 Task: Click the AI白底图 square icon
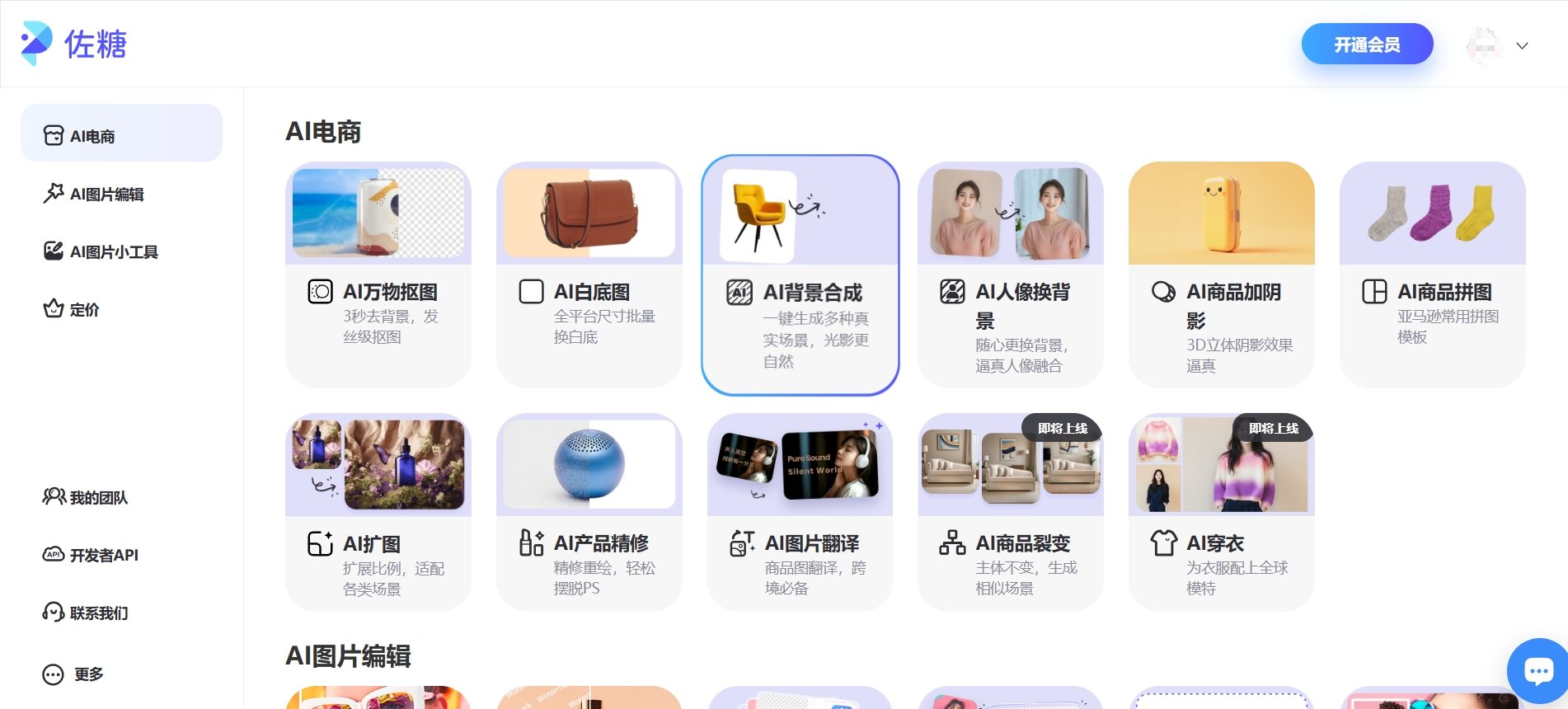531,291
